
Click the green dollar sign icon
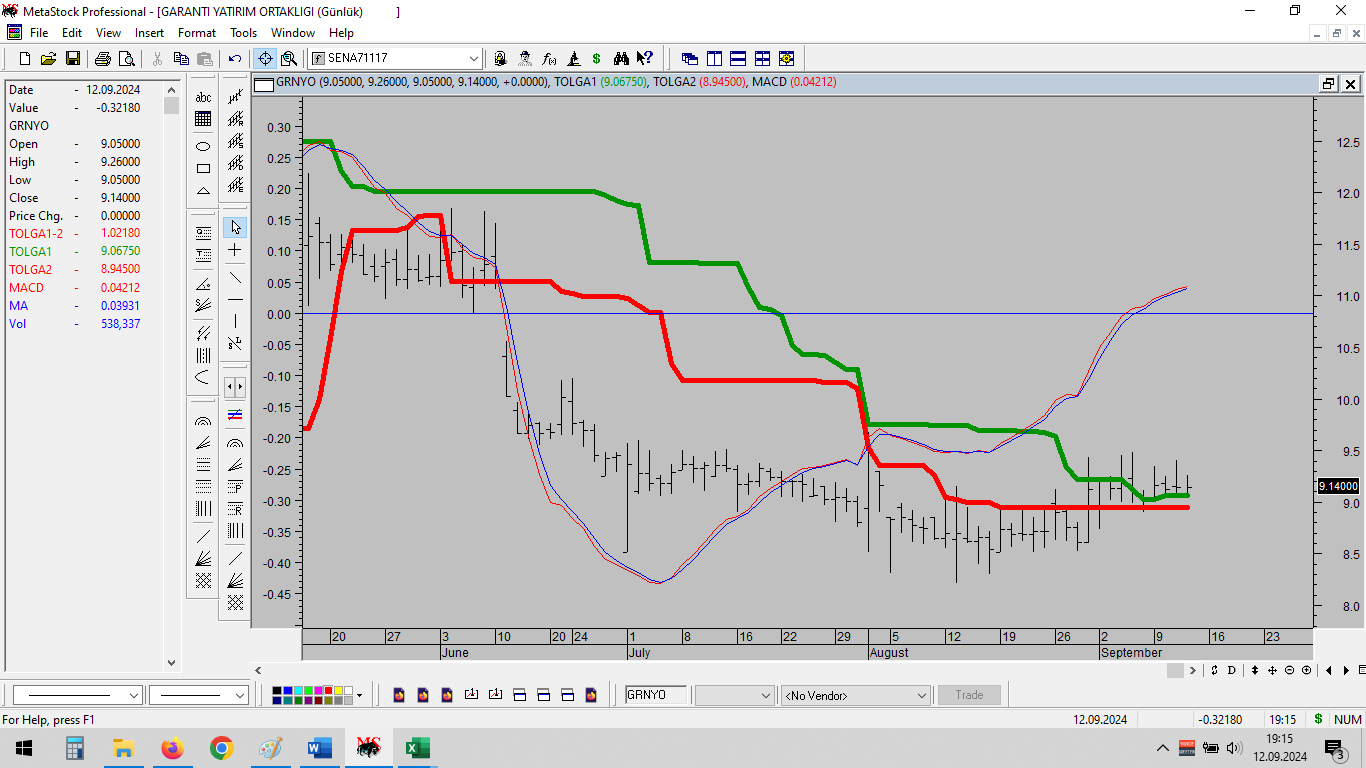coord(597,59)
